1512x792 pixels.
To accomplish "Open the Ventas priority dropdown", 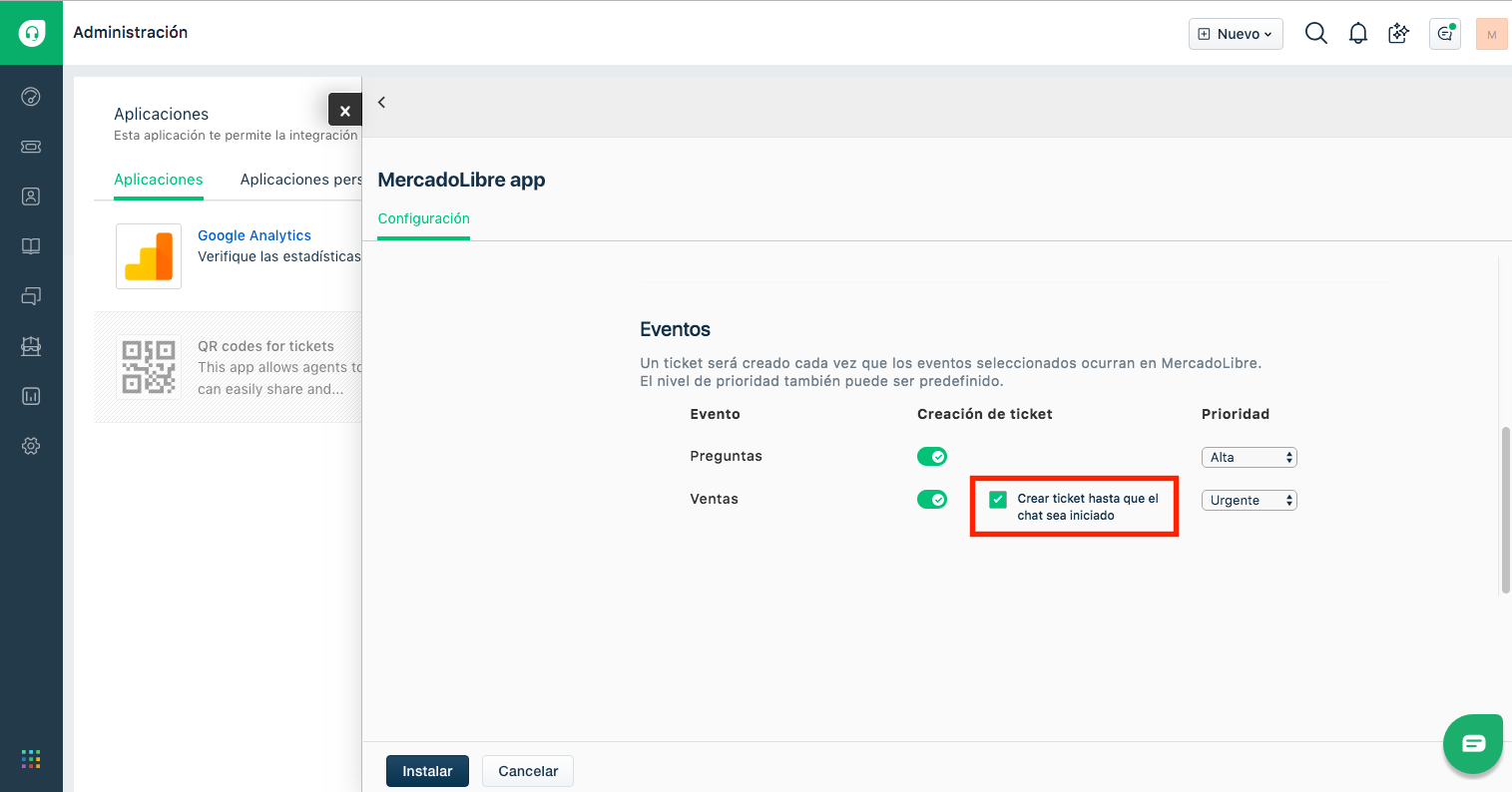I will (x=1249, y=500).
